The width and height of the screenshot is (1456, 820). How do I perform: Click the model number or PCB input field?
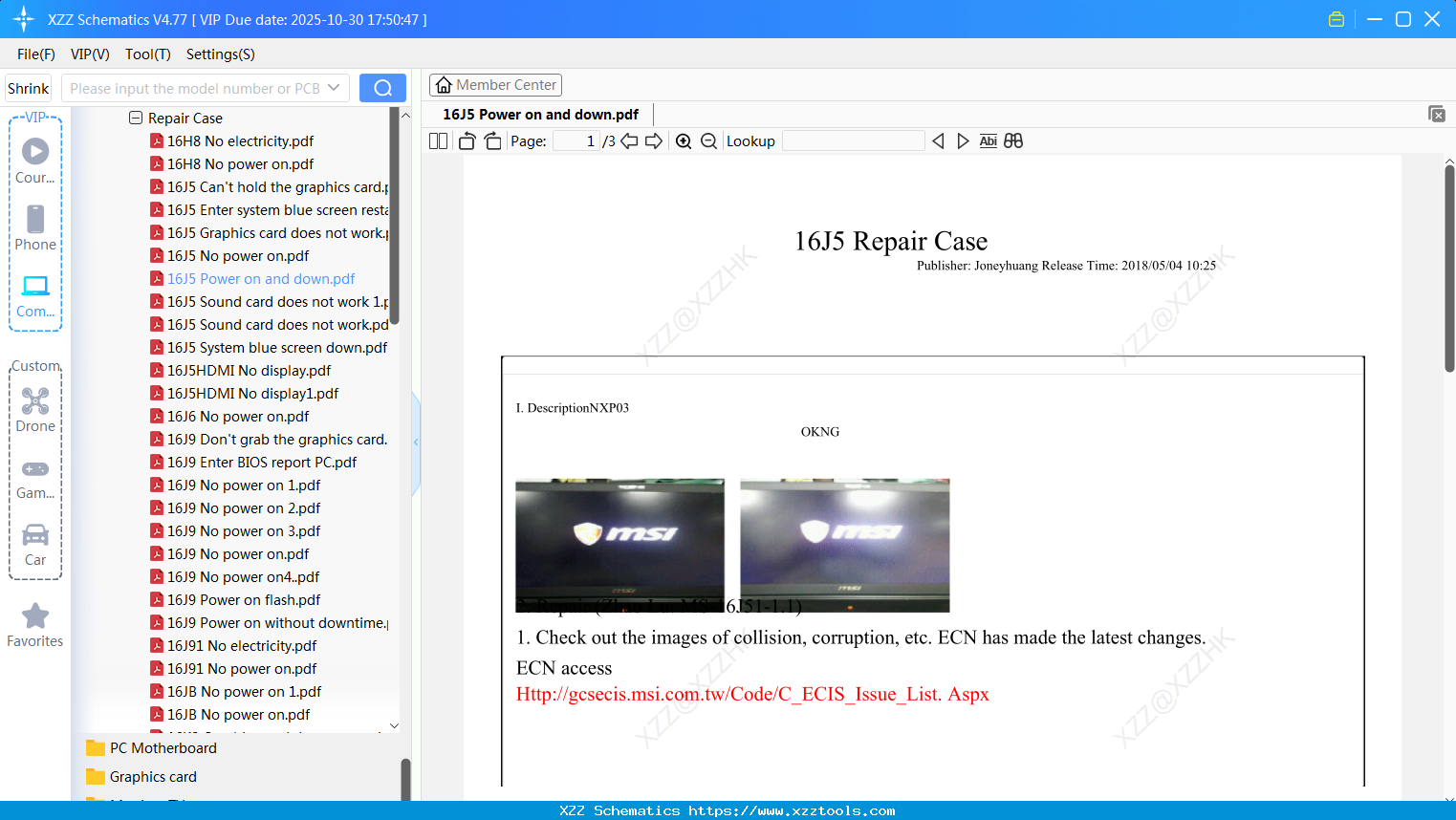(x=196, y=88)
